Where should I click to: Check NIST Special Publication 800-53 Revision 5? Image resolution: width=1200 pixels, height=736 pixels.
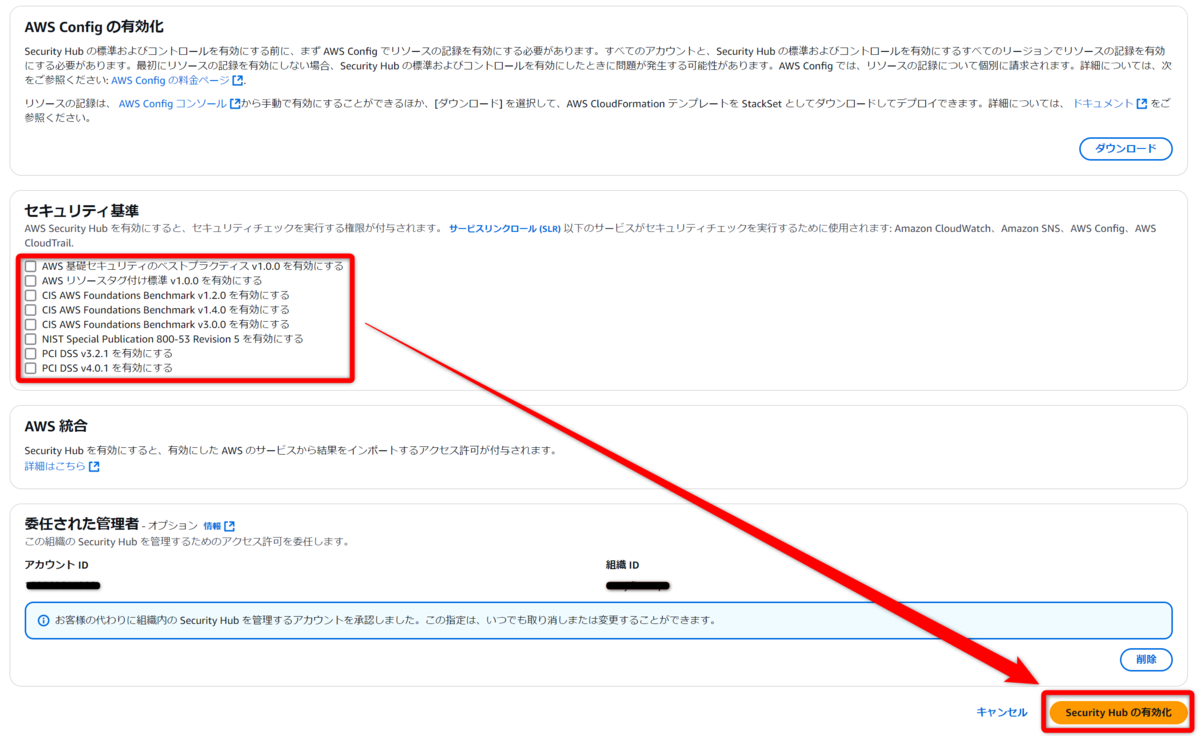pyautogui.click(x=31, y=339)
